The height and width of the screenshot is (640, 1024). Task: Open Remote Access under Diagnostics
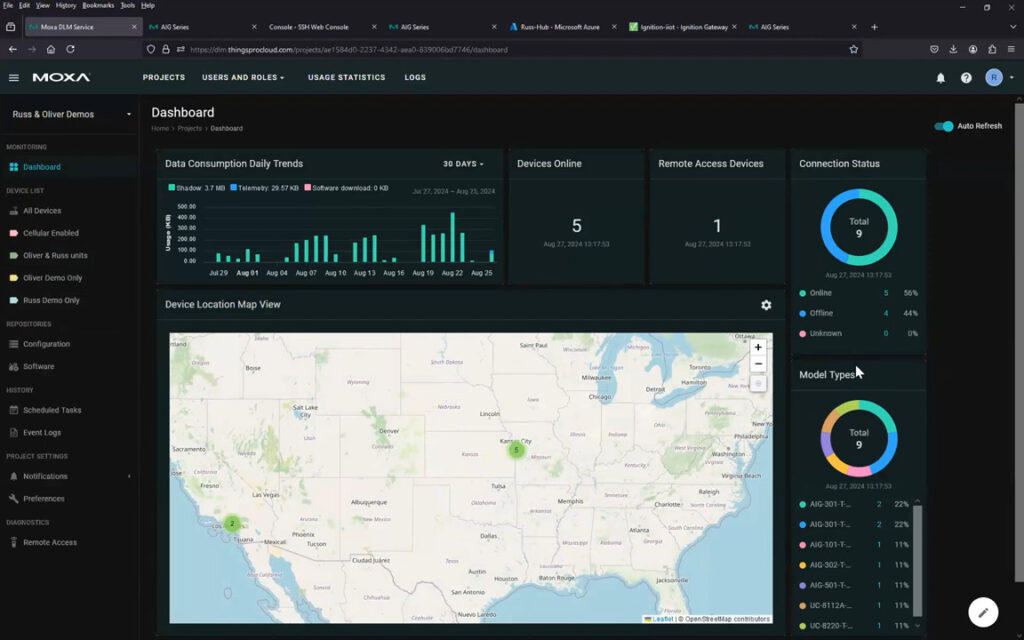point(52,542)
